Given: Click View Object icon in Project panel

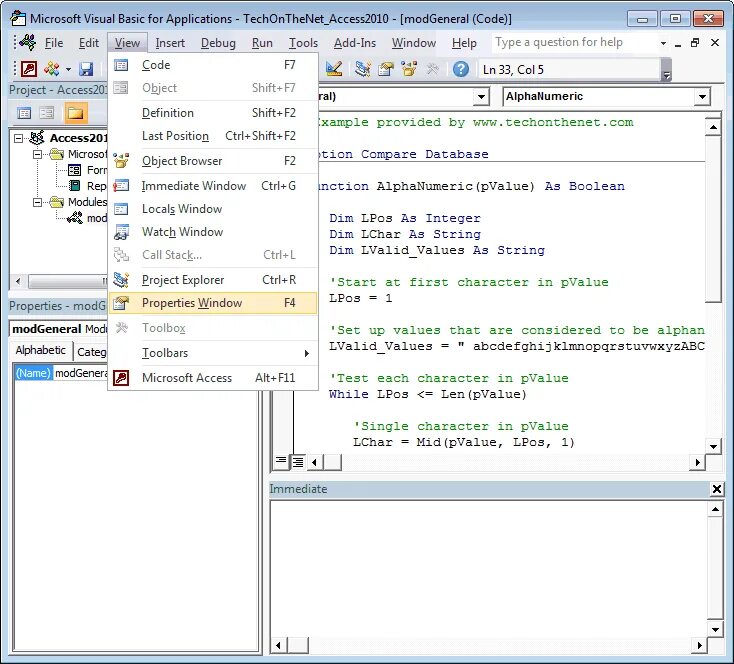Looking at the screenshot, I should coord(47,113).
